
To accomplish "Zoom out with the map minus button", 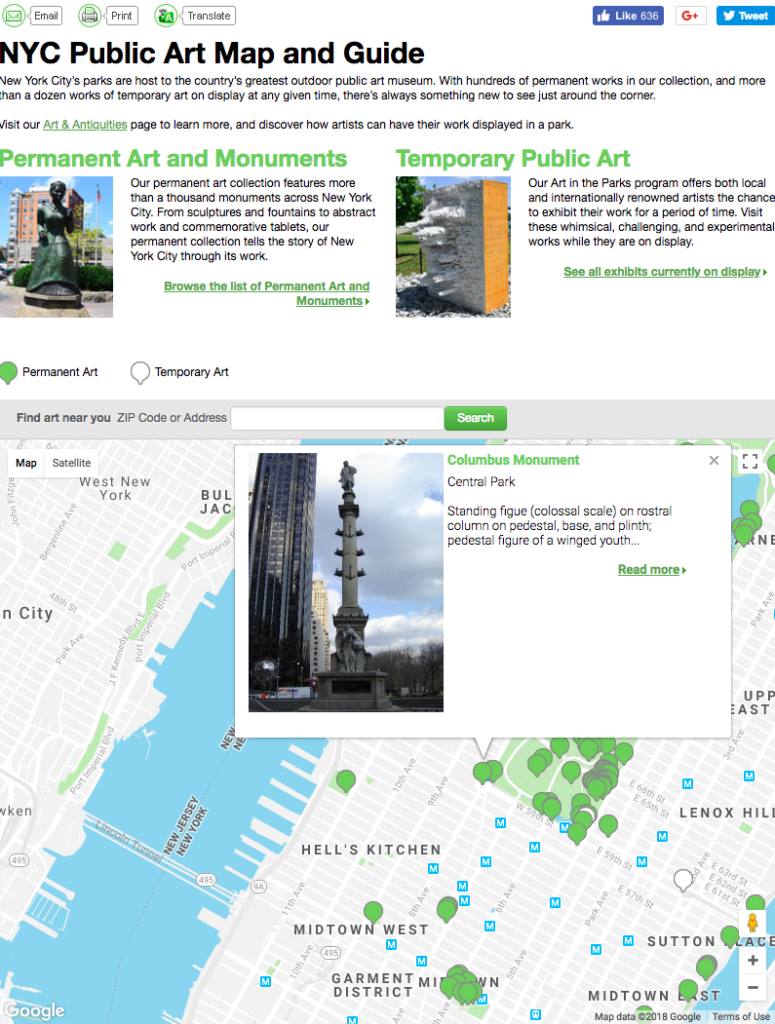I will 752,987.
